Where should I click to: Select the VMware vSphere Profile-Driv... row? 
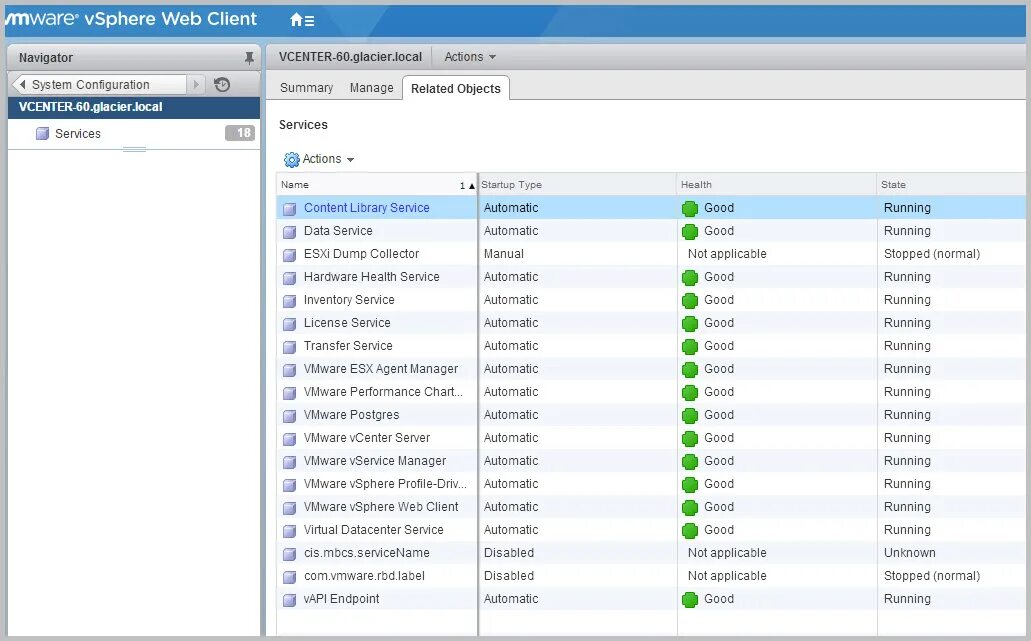[651, 484]
